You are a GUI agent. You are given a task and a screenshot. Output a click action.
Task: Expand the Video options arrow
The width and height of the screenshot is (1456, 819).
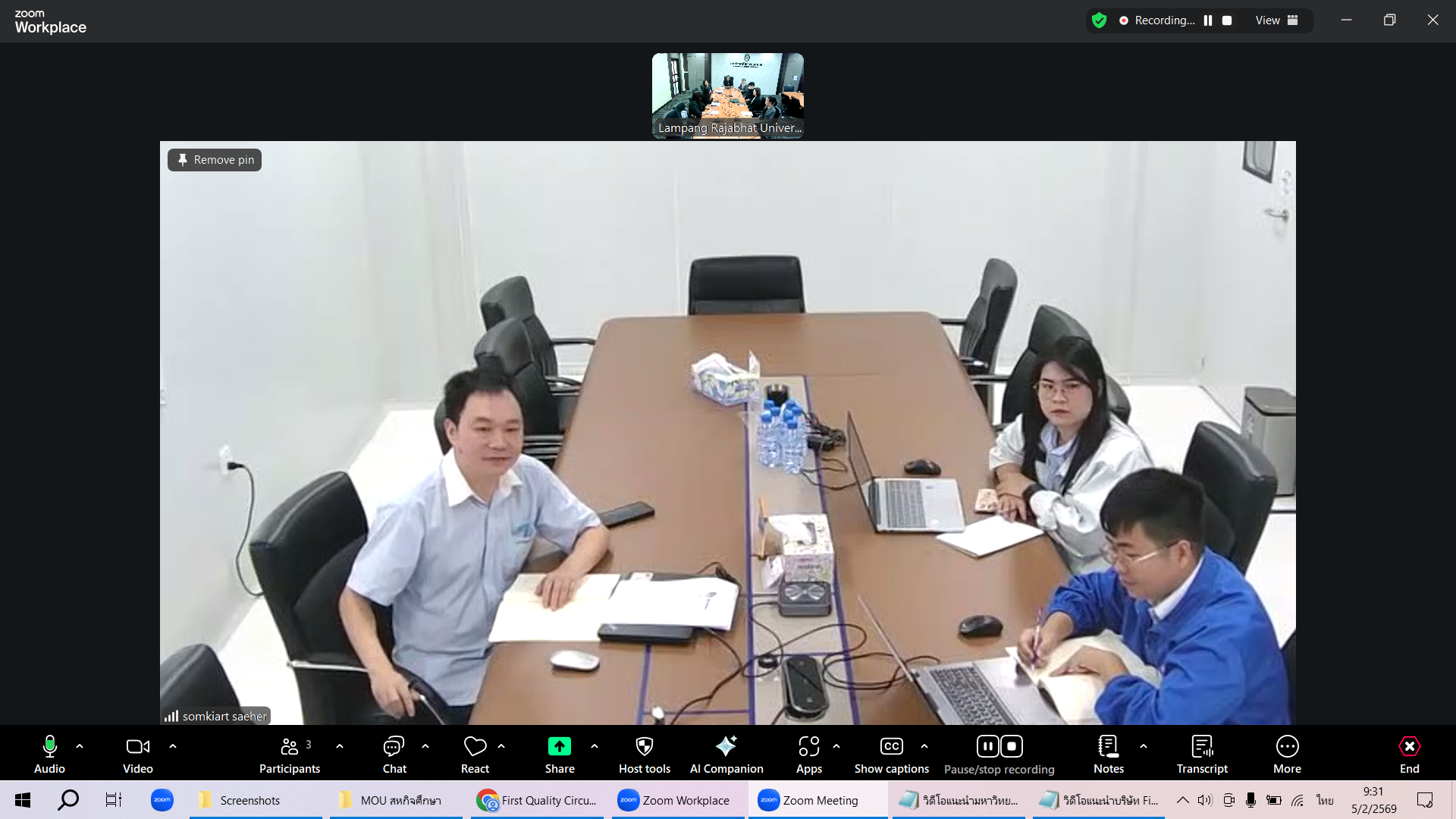[x=173, y=746]
